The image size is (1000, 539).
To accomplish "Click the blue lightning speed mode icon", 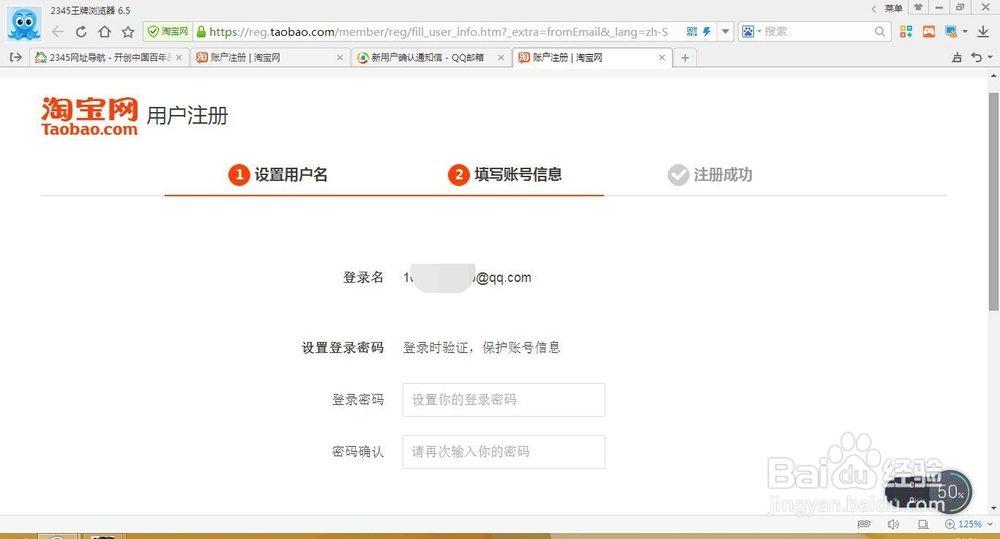I will pyautogui.click(x=707, y=31).
